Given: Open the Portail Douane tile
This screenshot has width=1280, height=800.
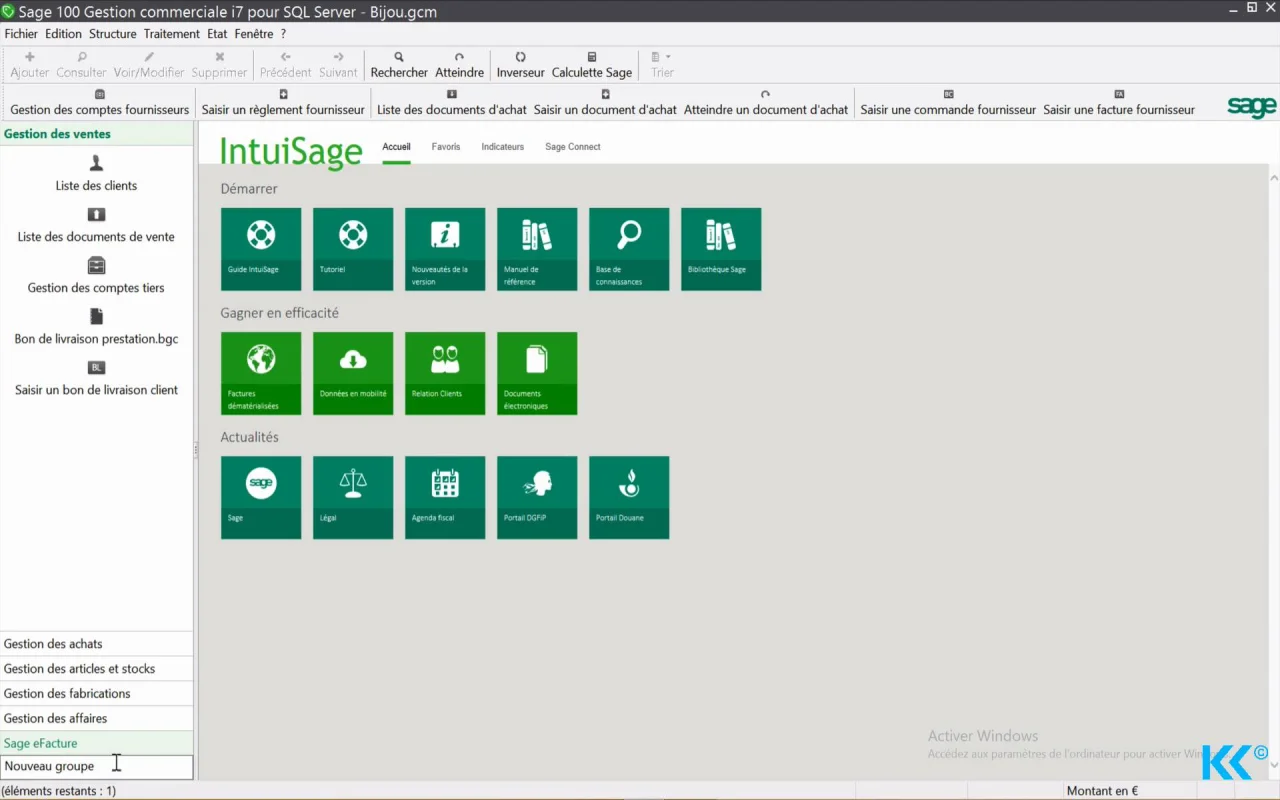Looking at the screenshot, I should 629,497.
